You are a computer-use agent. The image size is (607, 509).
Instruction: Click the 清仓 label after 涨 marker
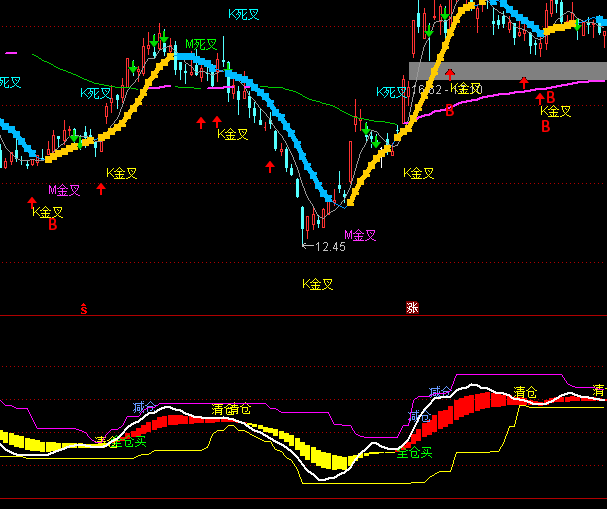click(x=526, y=392)
